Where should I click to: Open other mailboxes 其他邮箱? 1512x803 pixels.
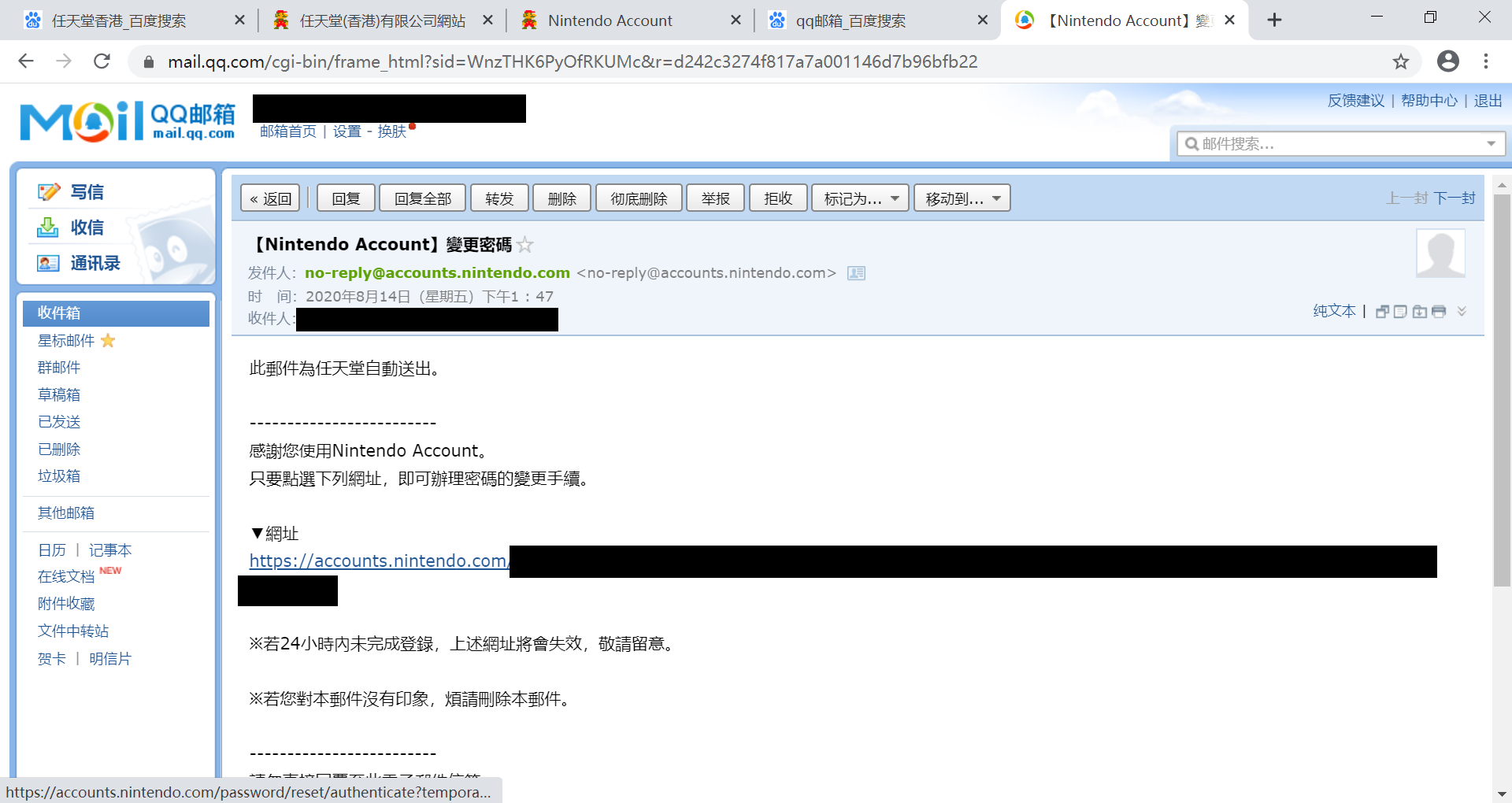coord(66,513)
